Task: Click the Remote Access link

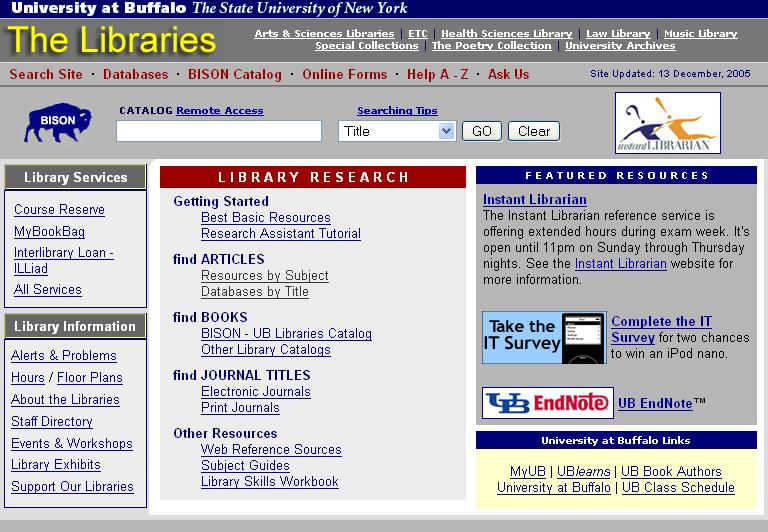Action: click(220, 111)
